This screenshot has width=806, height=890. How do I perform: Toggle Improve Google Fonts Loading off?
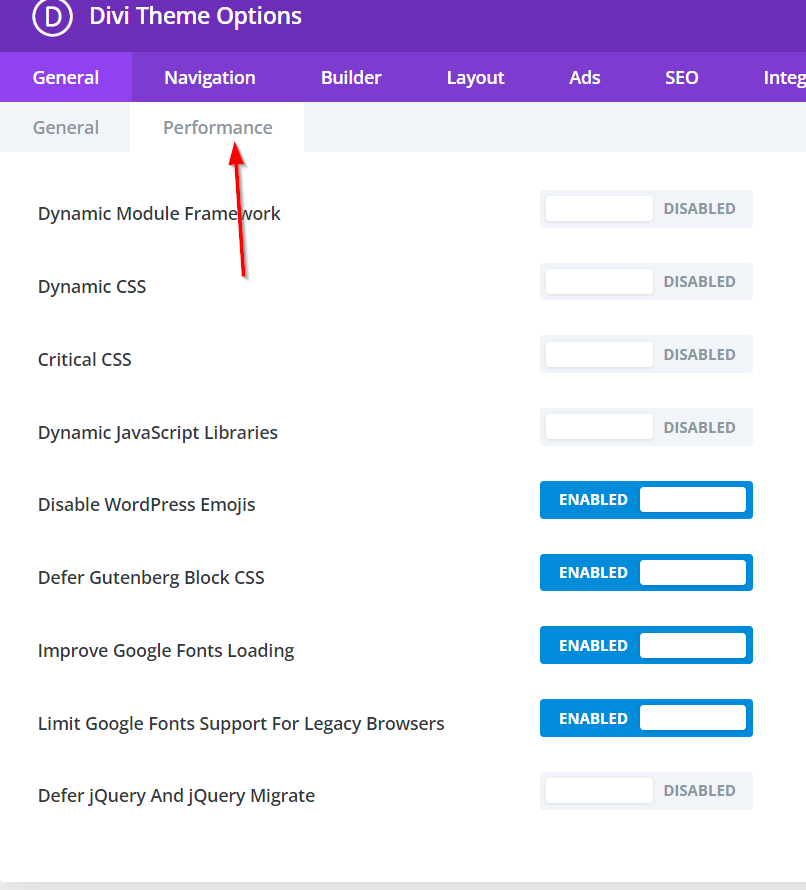point(646,646)
